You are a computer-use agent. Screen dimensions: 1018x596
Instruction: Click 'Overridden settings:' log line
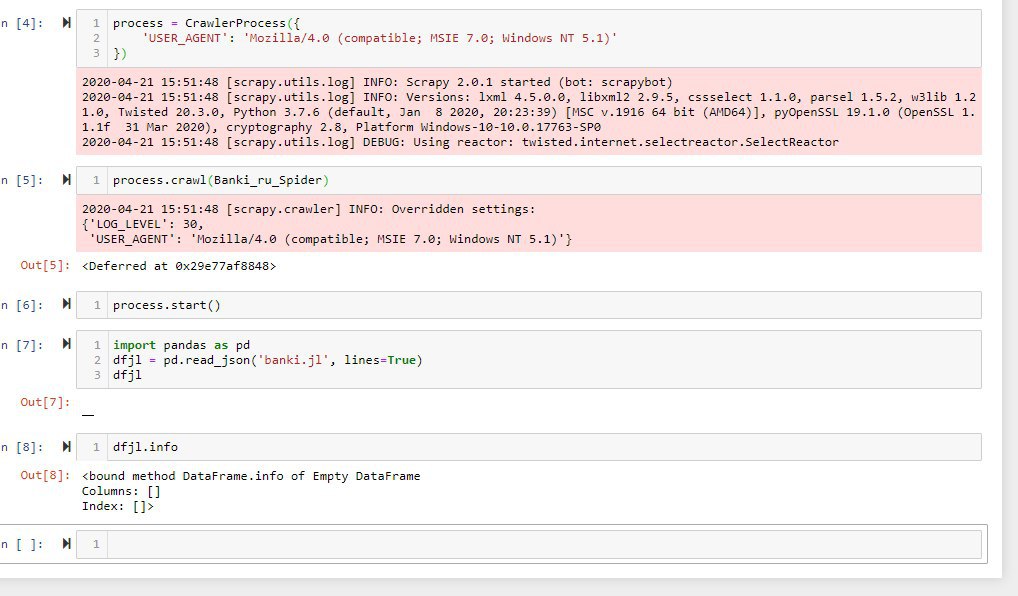(x=308, y=209)
